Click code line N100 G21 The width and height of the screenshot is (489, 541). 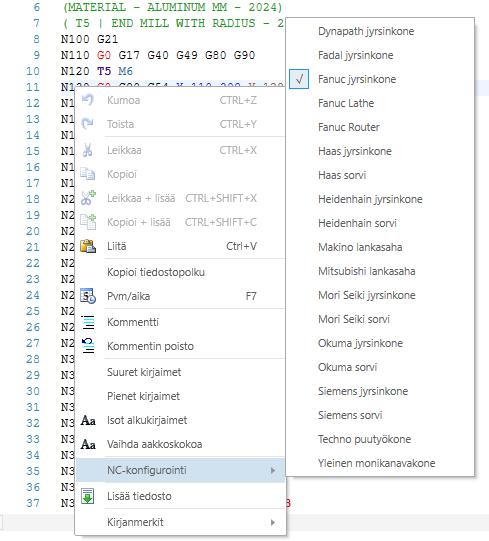click(89, 39)
